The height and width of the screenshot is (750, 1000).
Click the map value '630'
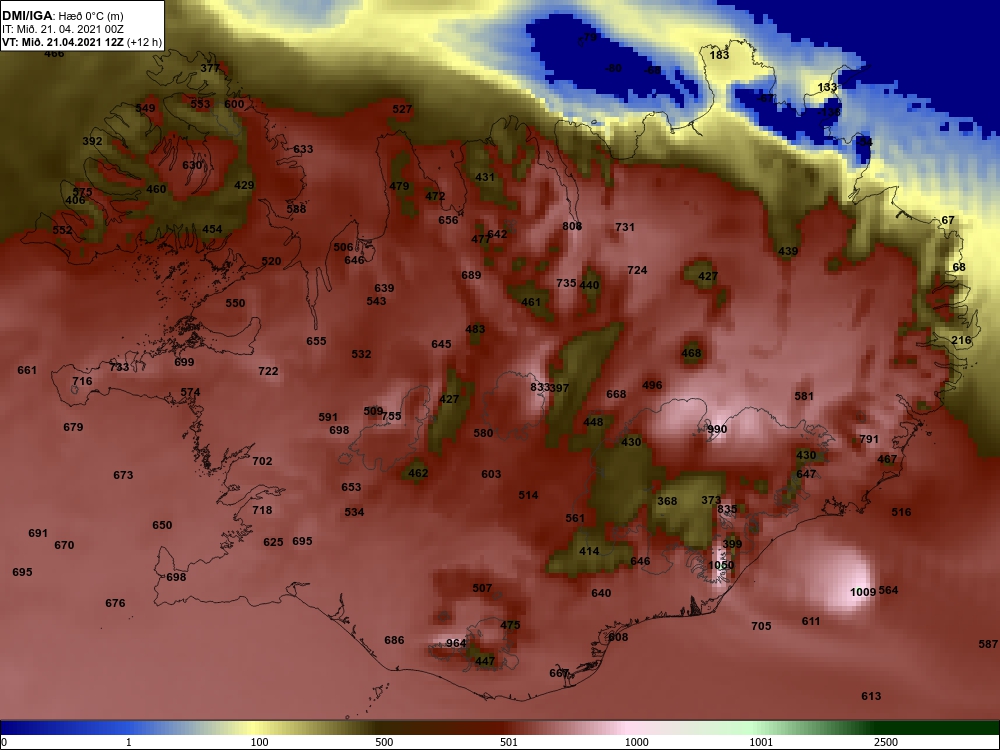192,165
